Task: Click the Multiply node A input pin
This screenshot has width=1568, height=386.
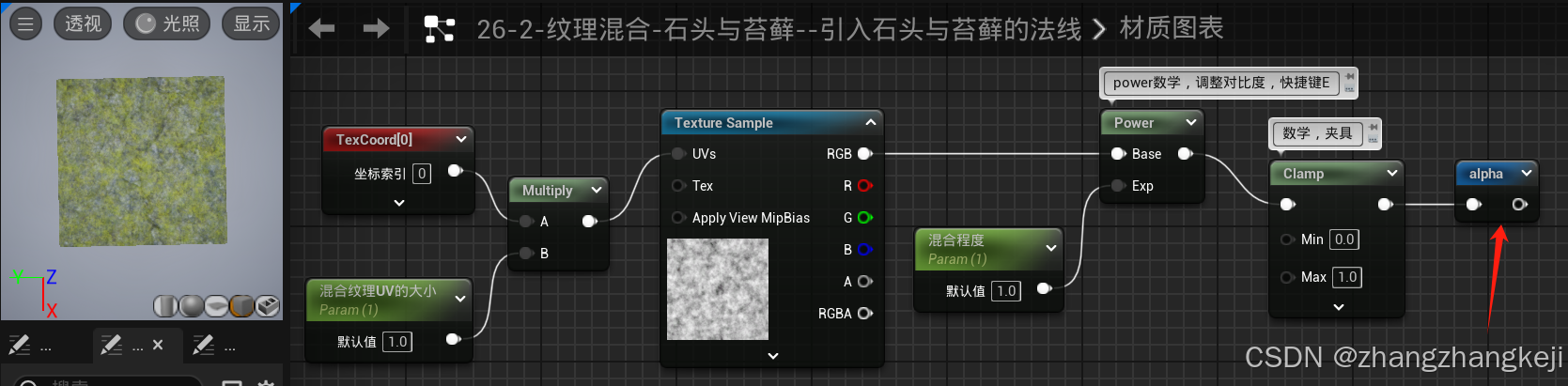Action: coord(527,222)
